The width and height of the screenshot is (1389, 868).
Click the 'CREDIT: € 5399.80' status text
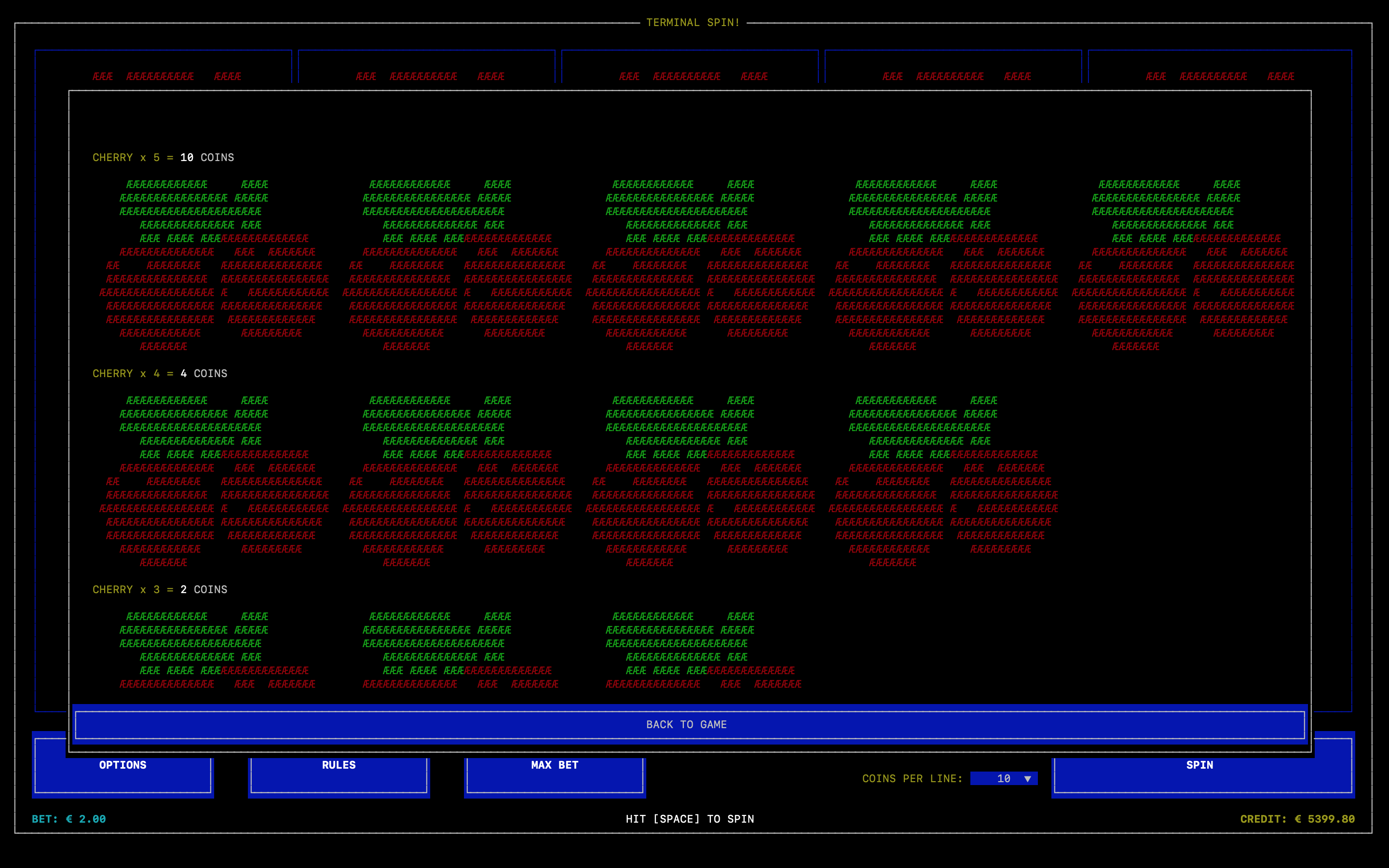pyautogui.click(x=1297, y=819)
